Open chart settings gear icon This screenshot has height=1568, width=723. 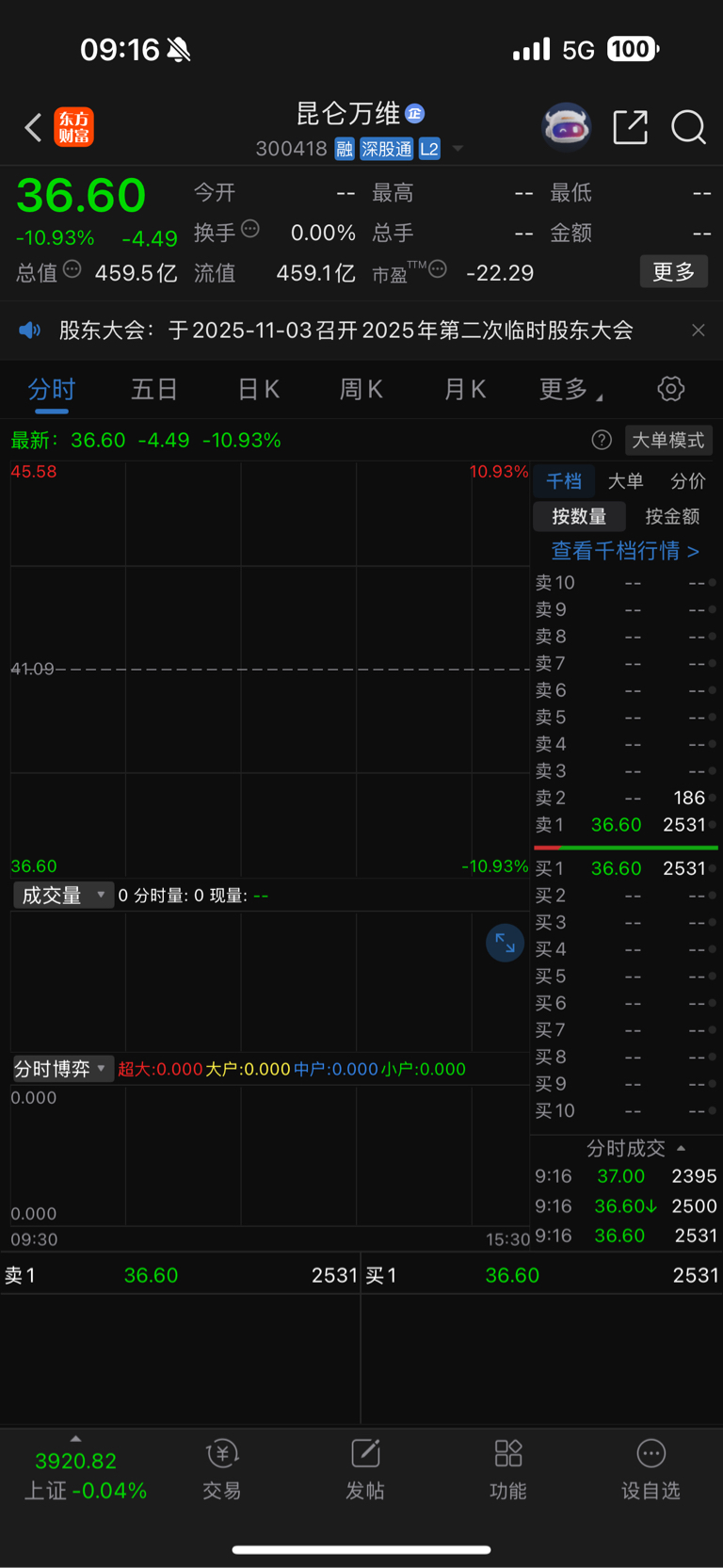point(670,388)
